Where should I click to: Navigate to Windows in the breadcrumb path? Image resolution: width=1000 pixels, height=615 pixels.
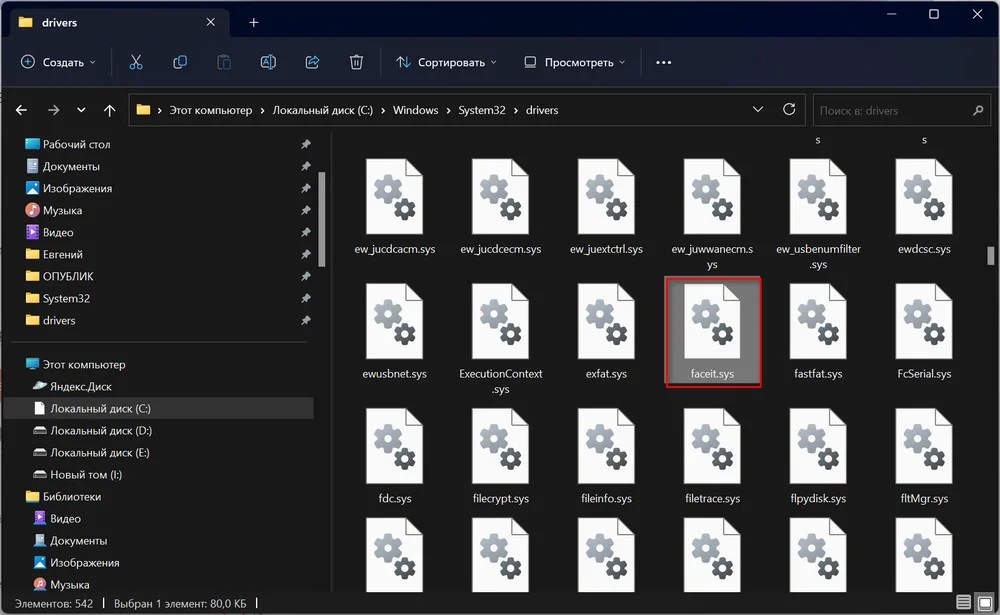point(416,110)
